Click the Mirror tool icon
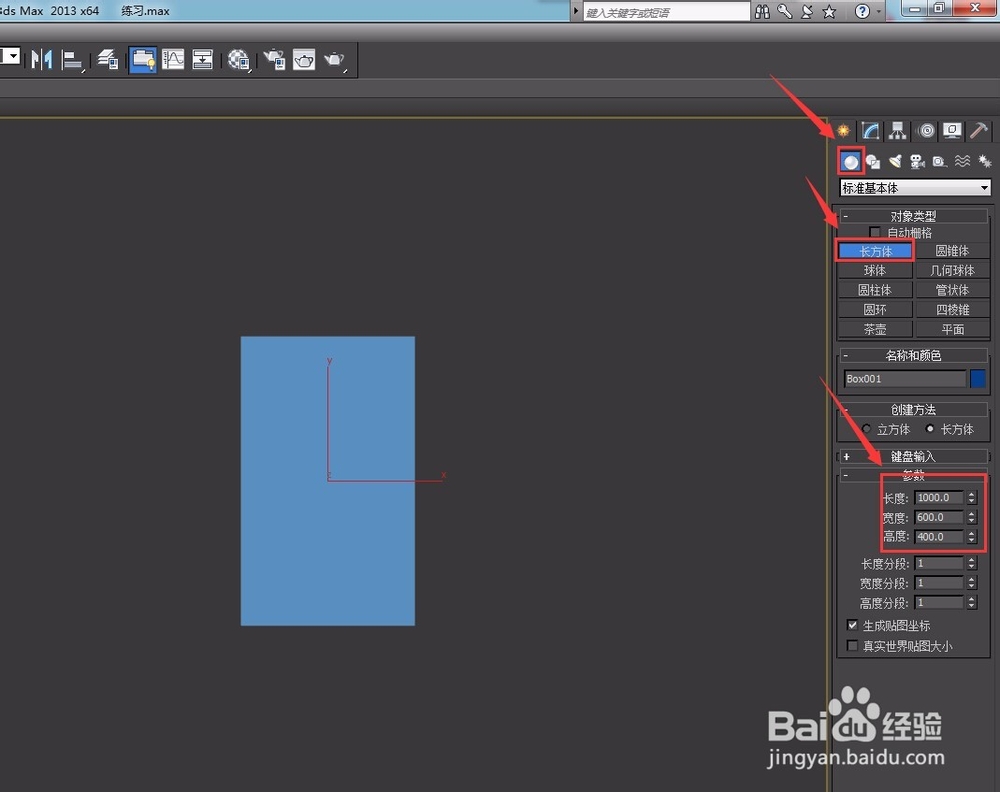 point(42,60)
